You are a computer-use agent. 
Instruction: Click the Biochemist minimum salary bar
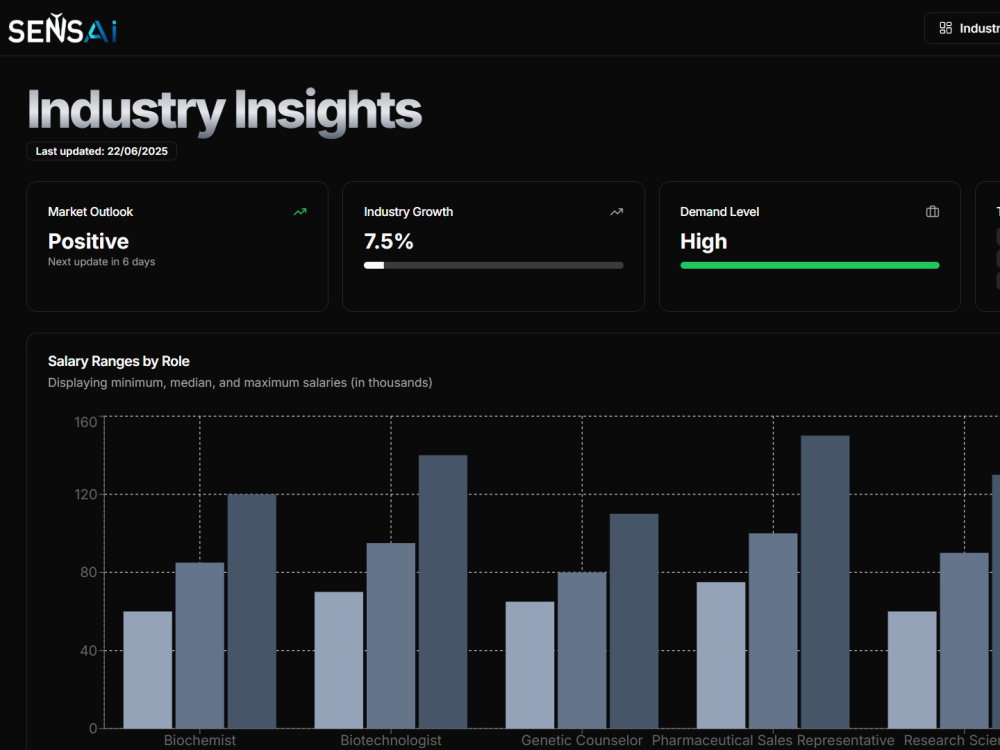click(147, 670)
